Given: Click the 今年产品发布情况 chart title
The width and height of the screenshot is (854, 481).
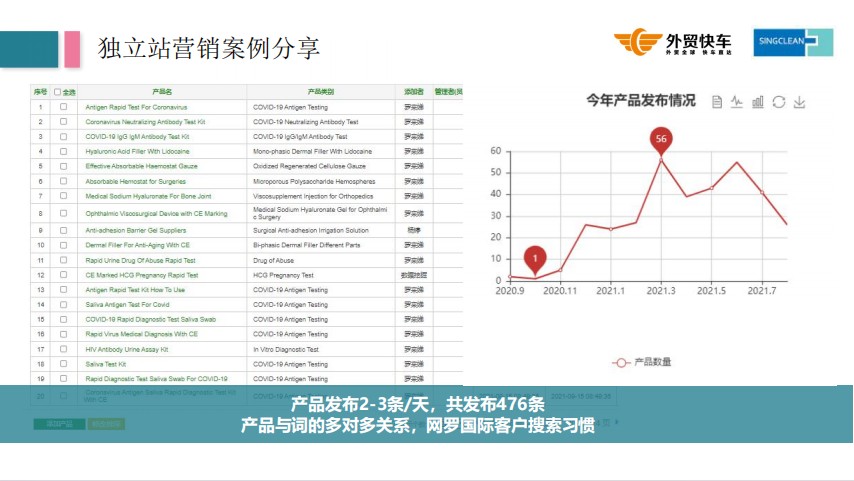Looking at the screenshot, I should click(641, 101).
